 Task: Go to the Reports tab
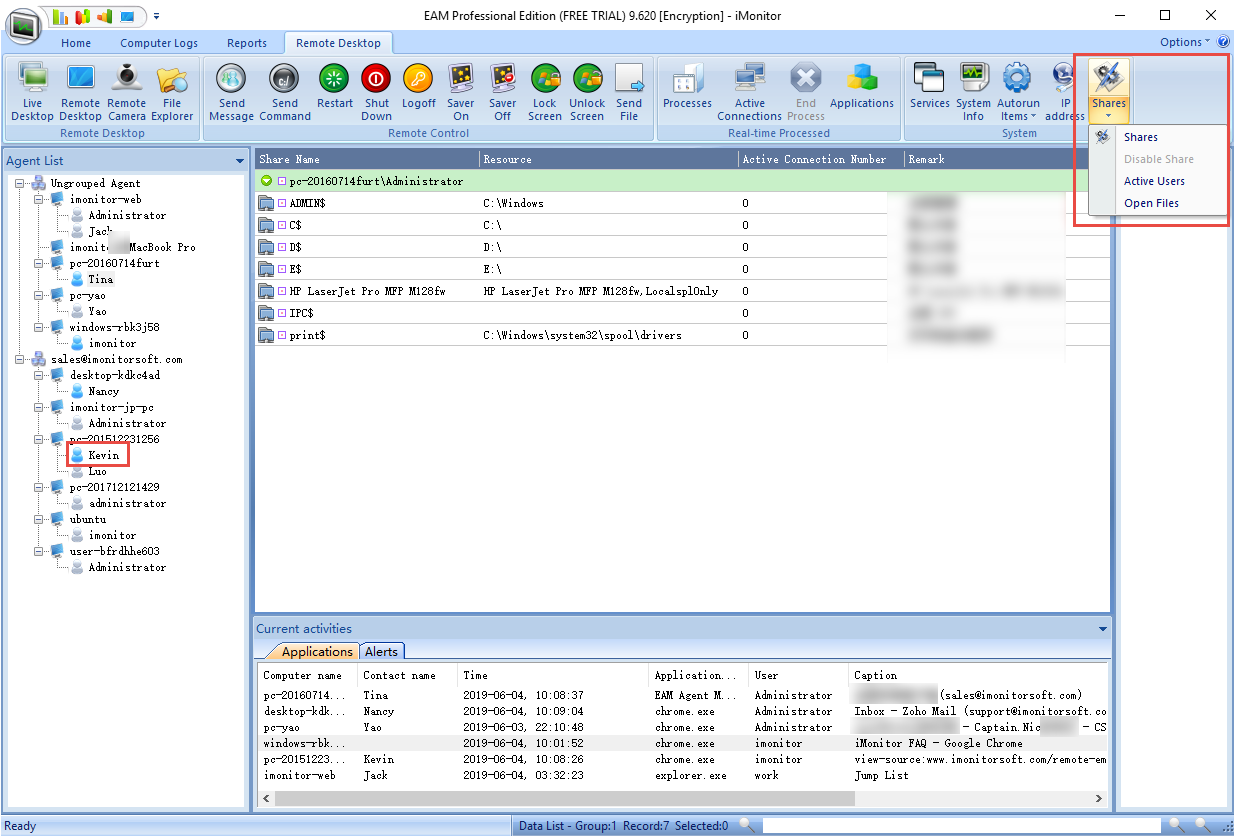tap(247, 43)
